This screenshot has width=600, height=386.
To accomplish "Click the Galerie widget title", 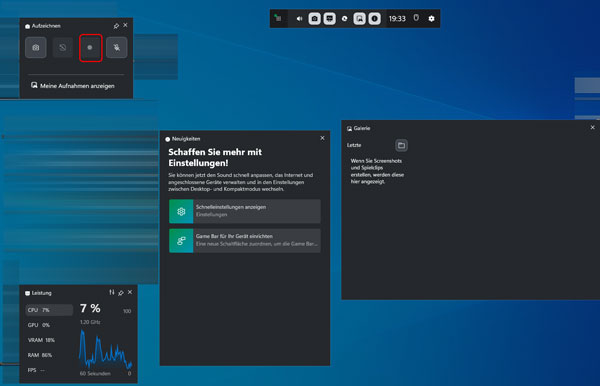I will (362, 128).
